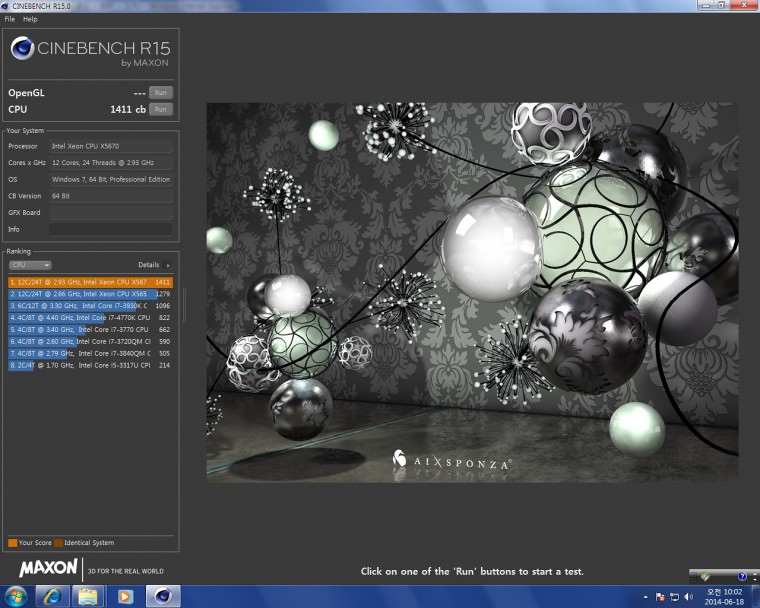Click the blue help icon on language bar
Viewport: 760px width, 608px height.
pos(742,576)
